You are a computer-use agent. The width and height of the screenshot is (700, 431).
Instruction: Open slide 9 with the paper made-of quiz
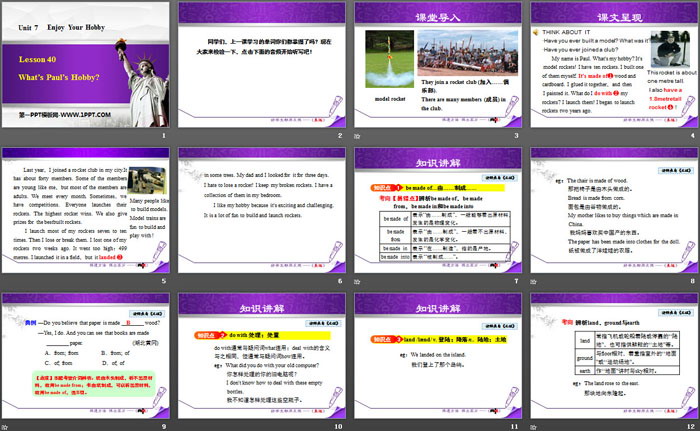pos(86,358)
